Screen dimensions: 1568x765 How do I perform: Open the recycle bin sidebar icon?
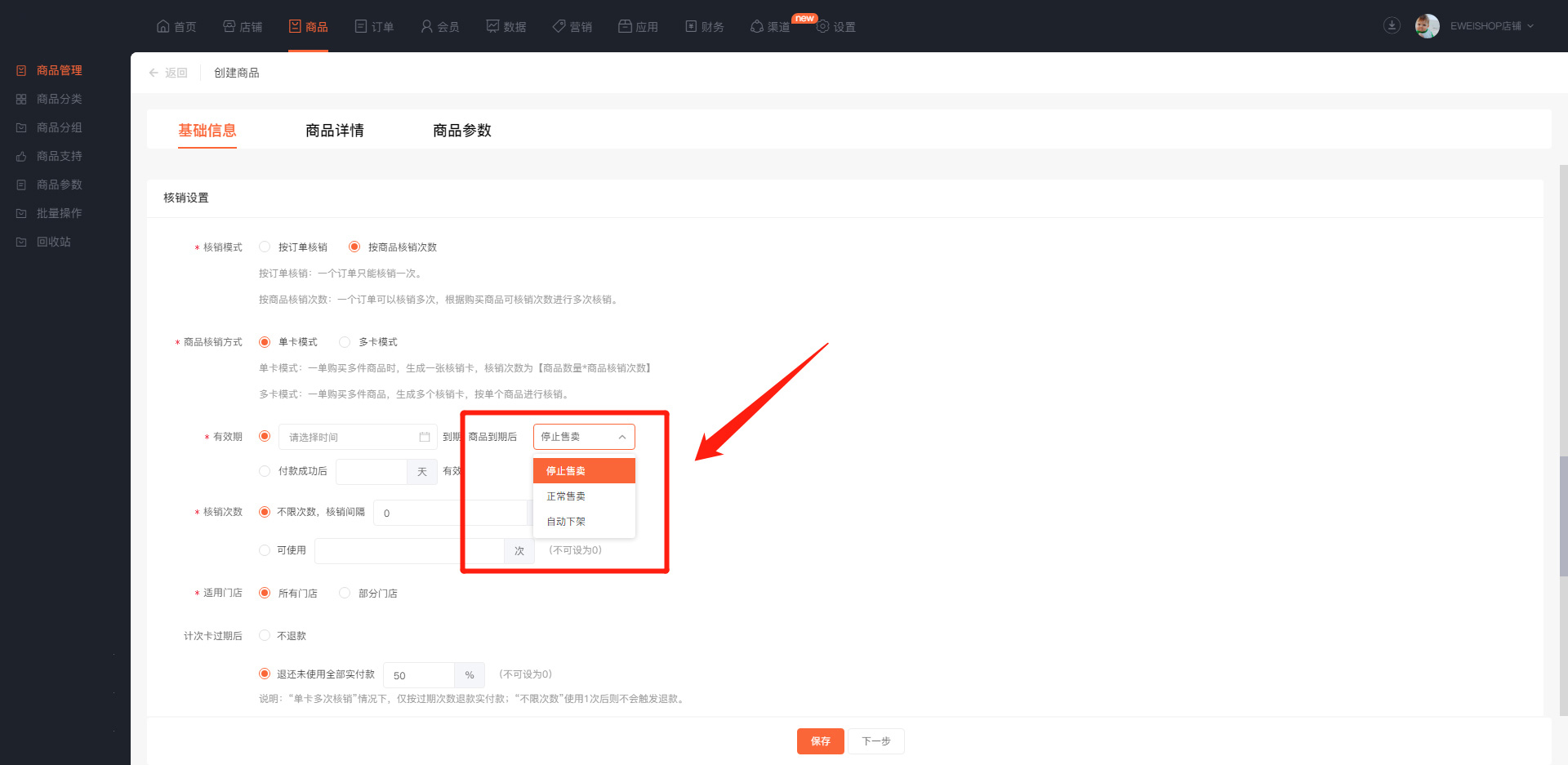pyautogui.click(x=21, y=242)
